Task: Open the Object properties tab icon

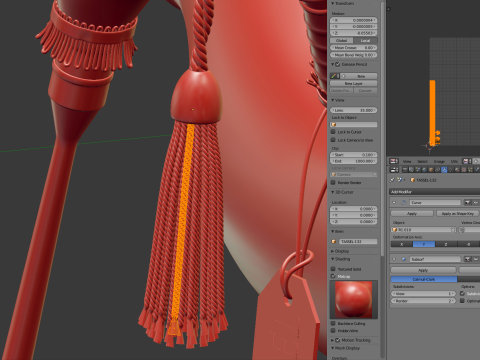Action: 431,170
